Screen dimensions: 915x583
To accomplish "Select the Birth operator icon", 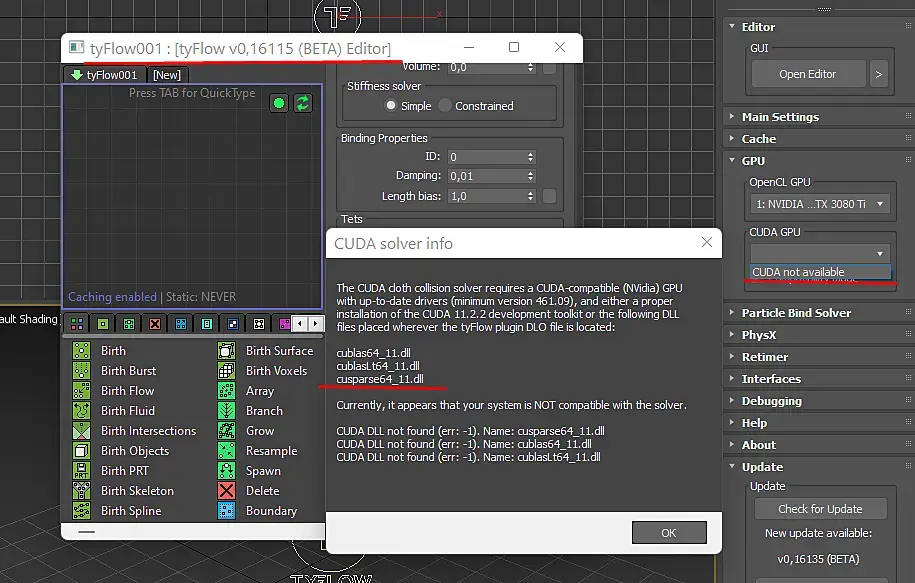I will coord(81,351).
